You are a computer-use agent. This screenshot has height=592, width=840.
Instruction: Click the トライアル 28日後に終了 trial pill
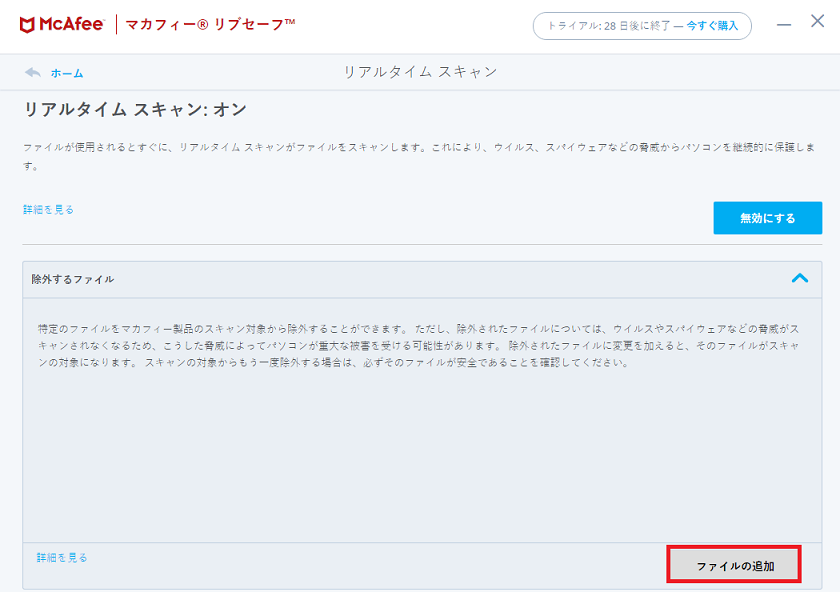coord(642,26)
